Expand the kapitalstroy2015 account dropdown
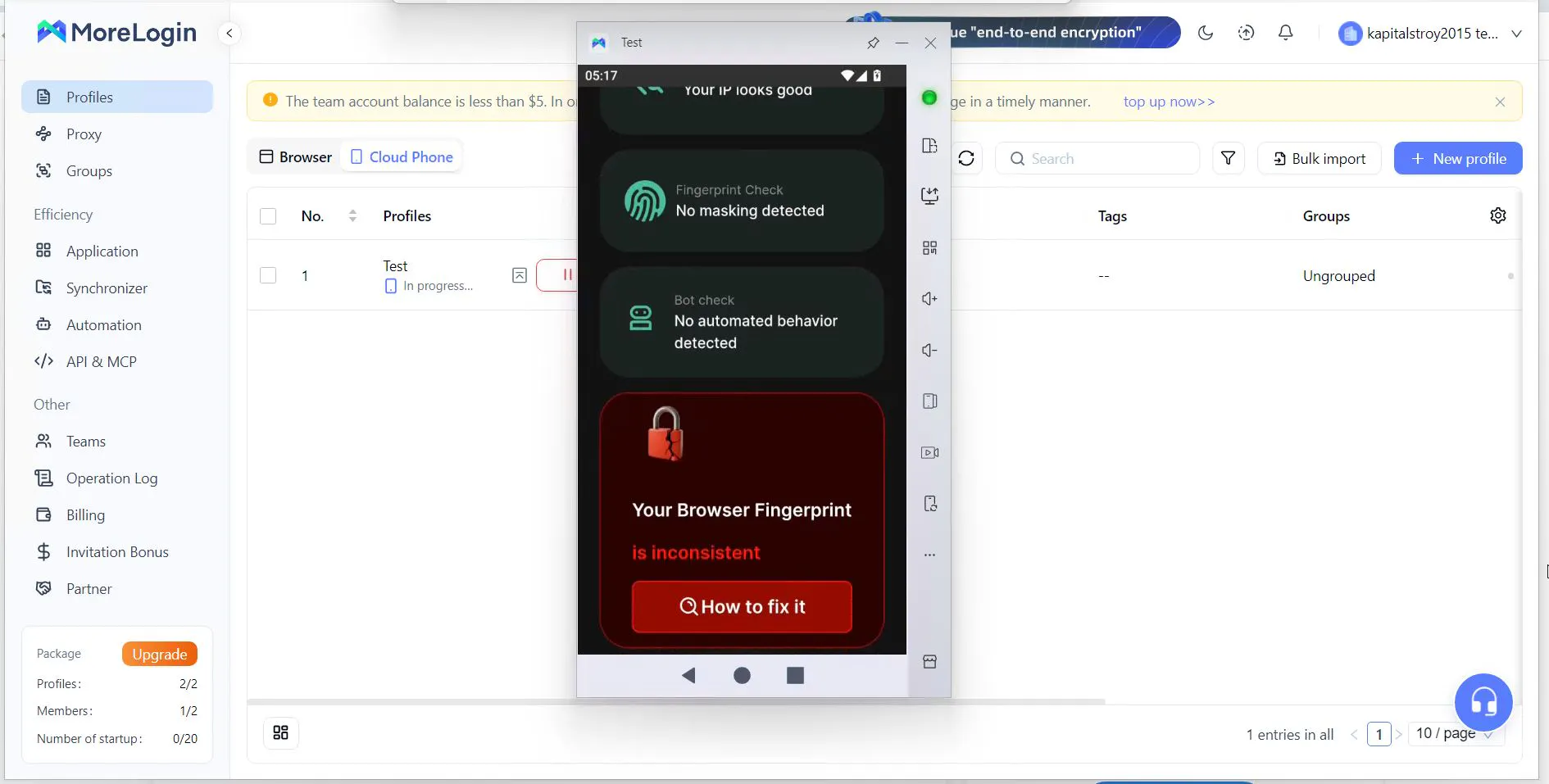 (1430, 33)
